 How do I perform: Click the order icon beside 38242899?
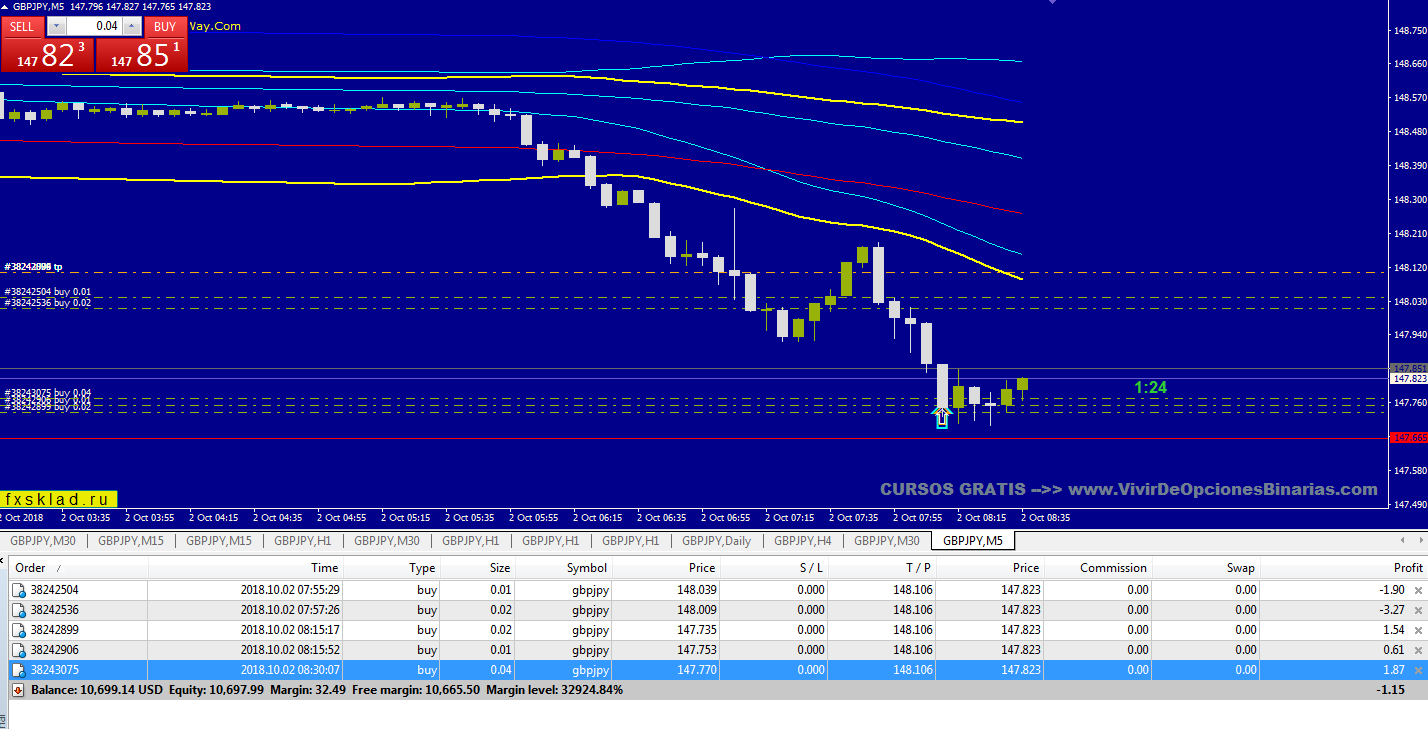pyautogui.click(x=19, y=630)
